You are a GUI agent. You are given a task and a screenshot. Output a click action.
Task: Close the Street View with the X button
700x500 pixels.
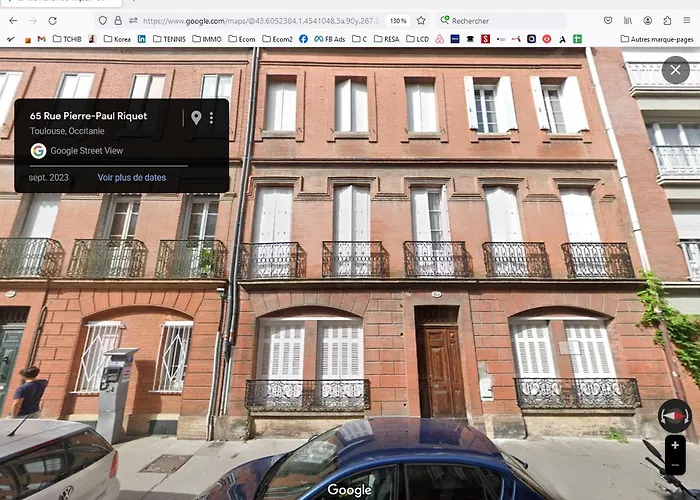click(x=676, y=70)
